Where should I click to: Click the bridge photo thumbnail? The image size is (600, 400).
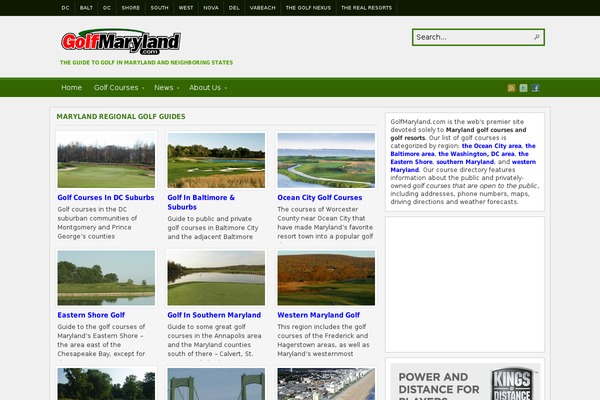[x=216, y=384]
